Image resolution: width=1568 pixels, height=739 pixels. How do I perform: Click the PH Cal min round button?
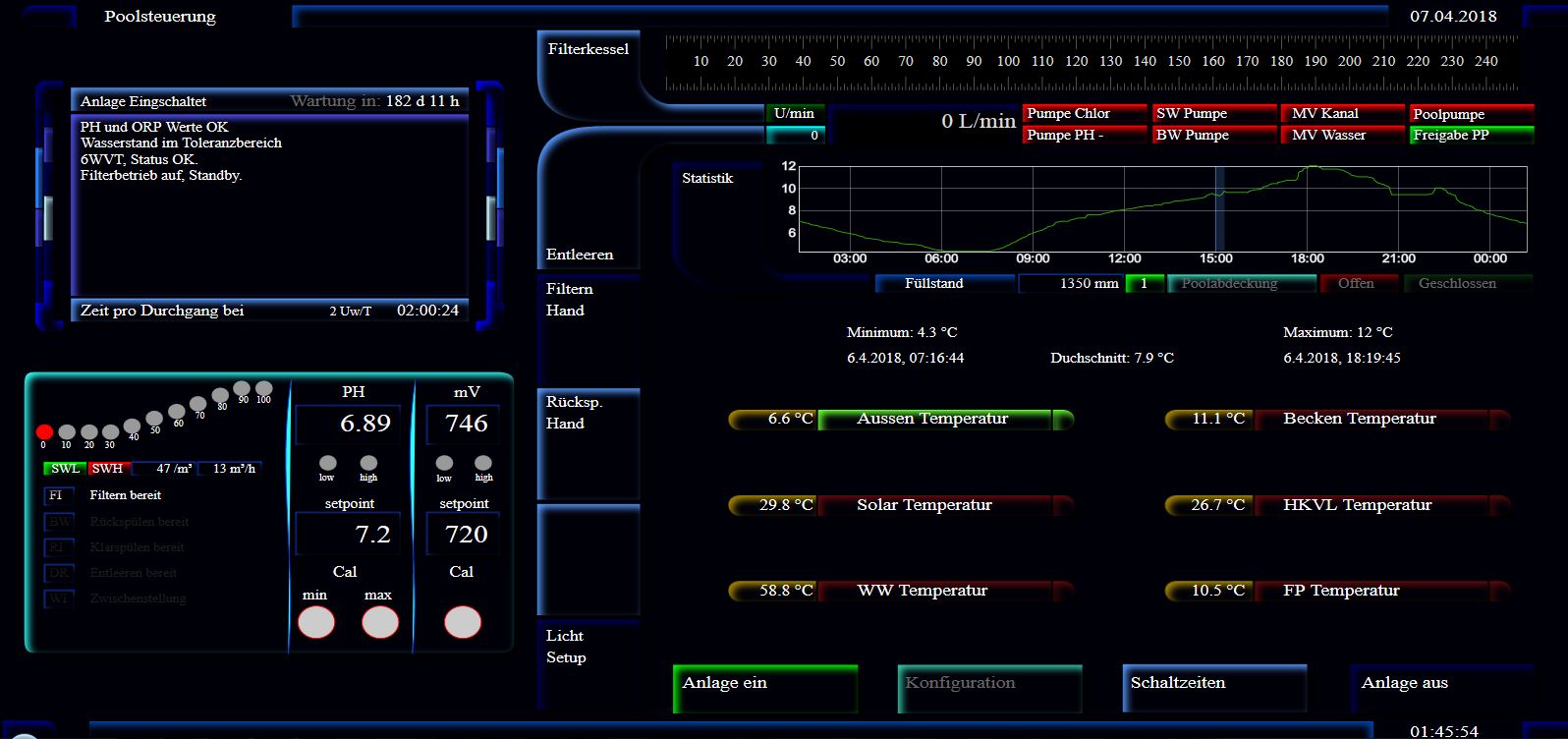click(x=316, y=622)
